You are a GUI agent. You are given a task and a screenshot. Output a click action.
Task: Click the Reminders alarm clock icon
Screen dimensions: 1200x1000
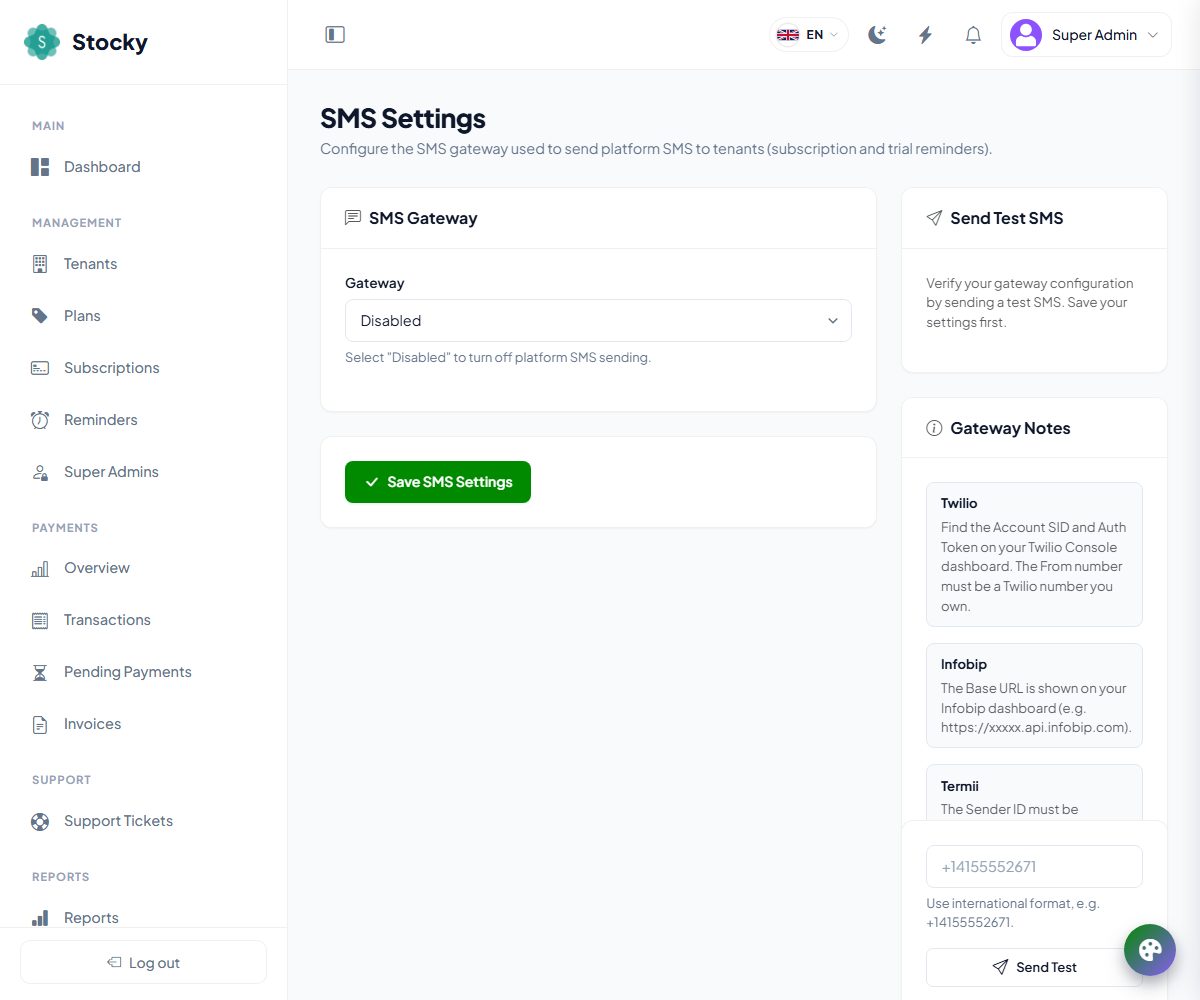point(40,420)
